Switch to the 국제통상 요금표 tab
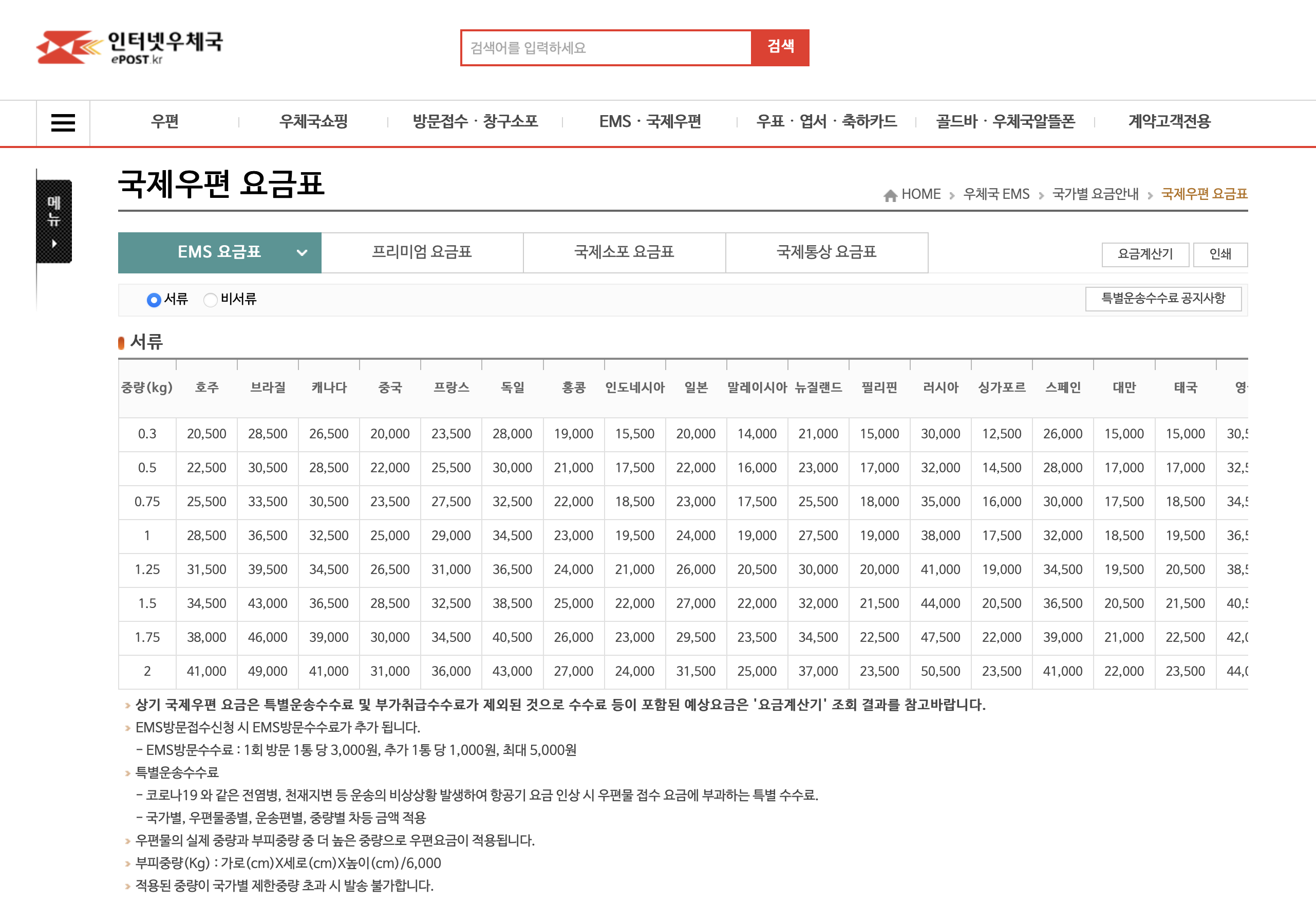This screenshot has width=1316, height=922. click(826, 253)
